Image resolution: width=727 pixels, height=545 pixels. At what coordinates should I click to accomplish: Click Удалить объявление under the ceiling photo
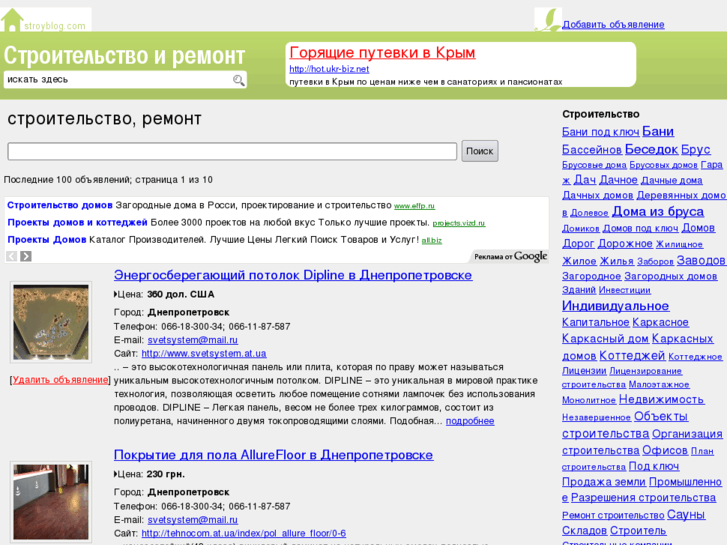pos(60,380)
